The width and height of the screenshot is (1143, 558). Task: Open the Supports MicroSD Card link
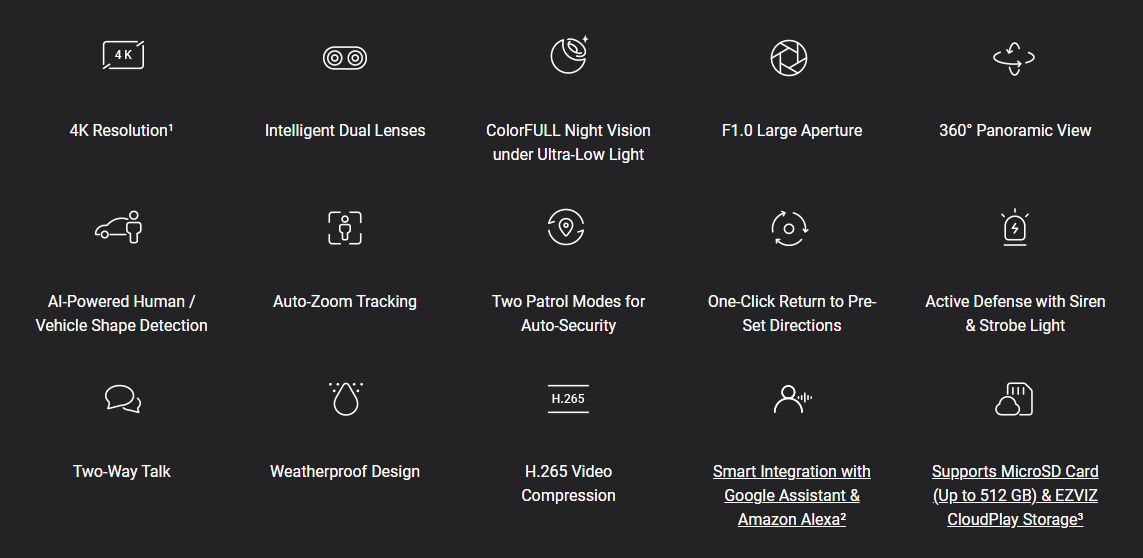click(1015, 495)
